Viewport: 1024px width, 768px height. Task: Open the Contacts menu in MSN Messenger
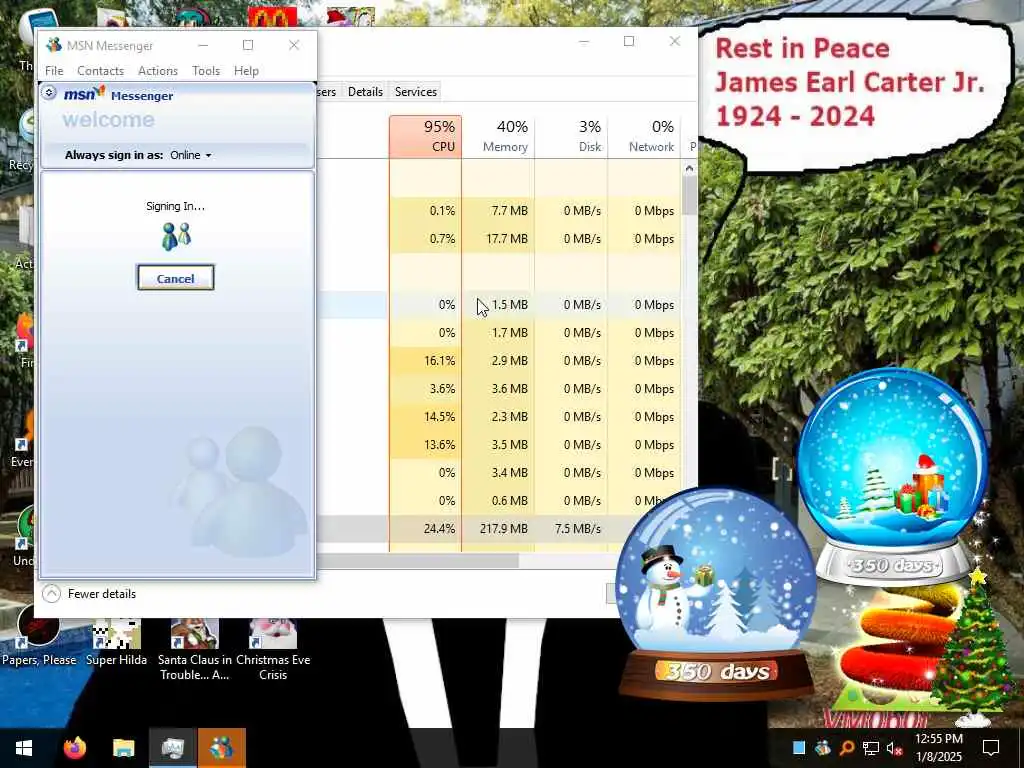click(101, 71)
